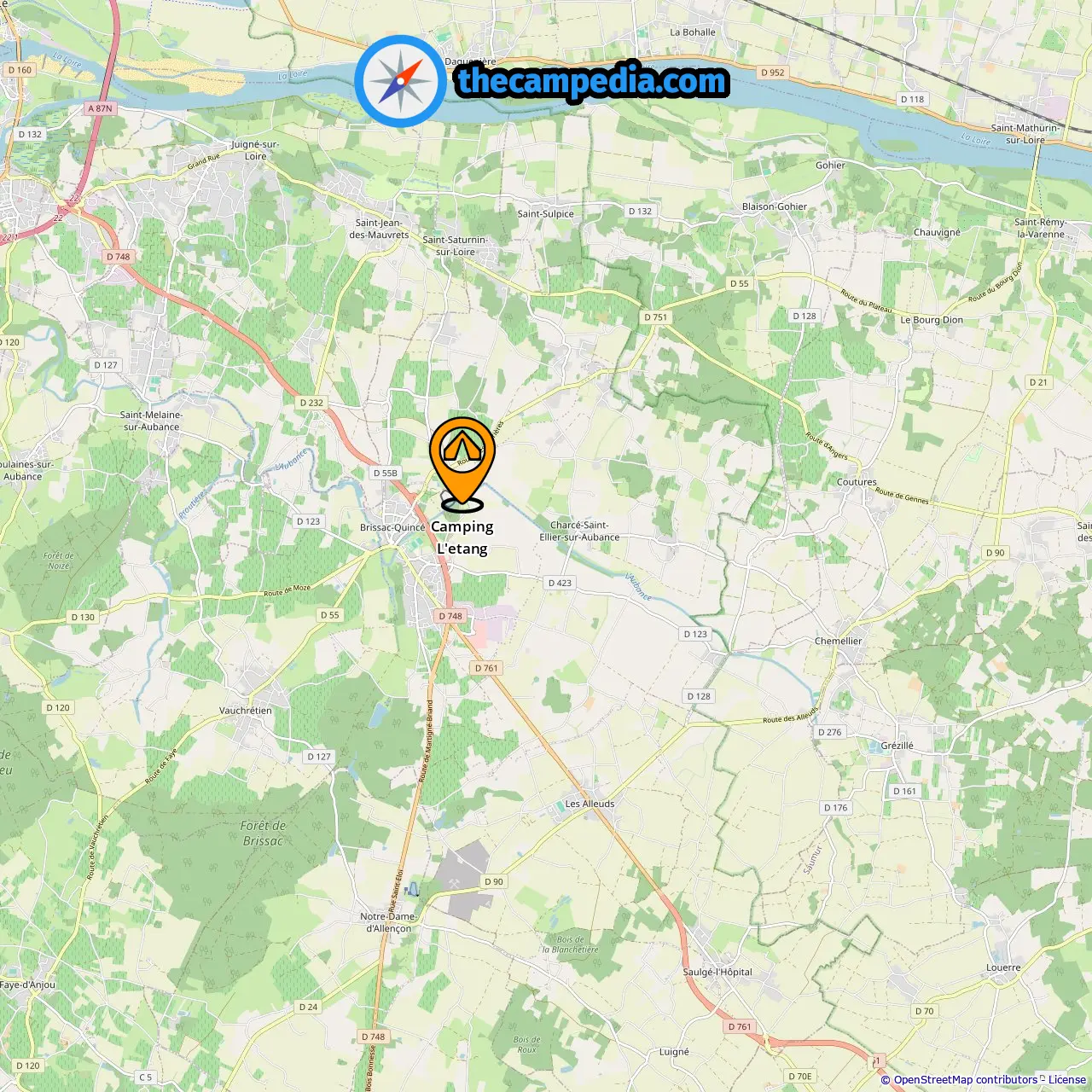Viewport: 1092px width, 1092px height.
Task: Click the A 87N motorway shield
Action: 100,108
